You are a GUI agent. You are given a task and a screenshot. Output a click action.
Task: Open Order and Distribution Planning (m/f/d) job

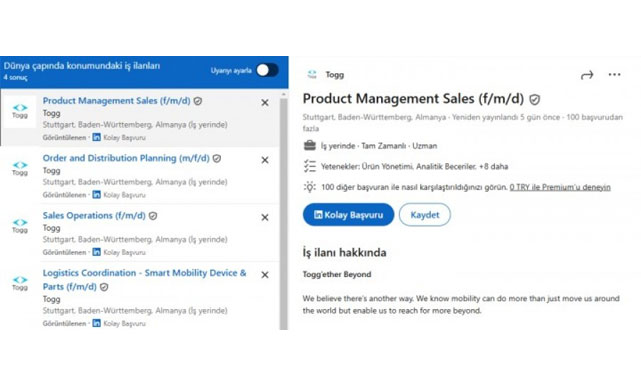pos(126,158)
